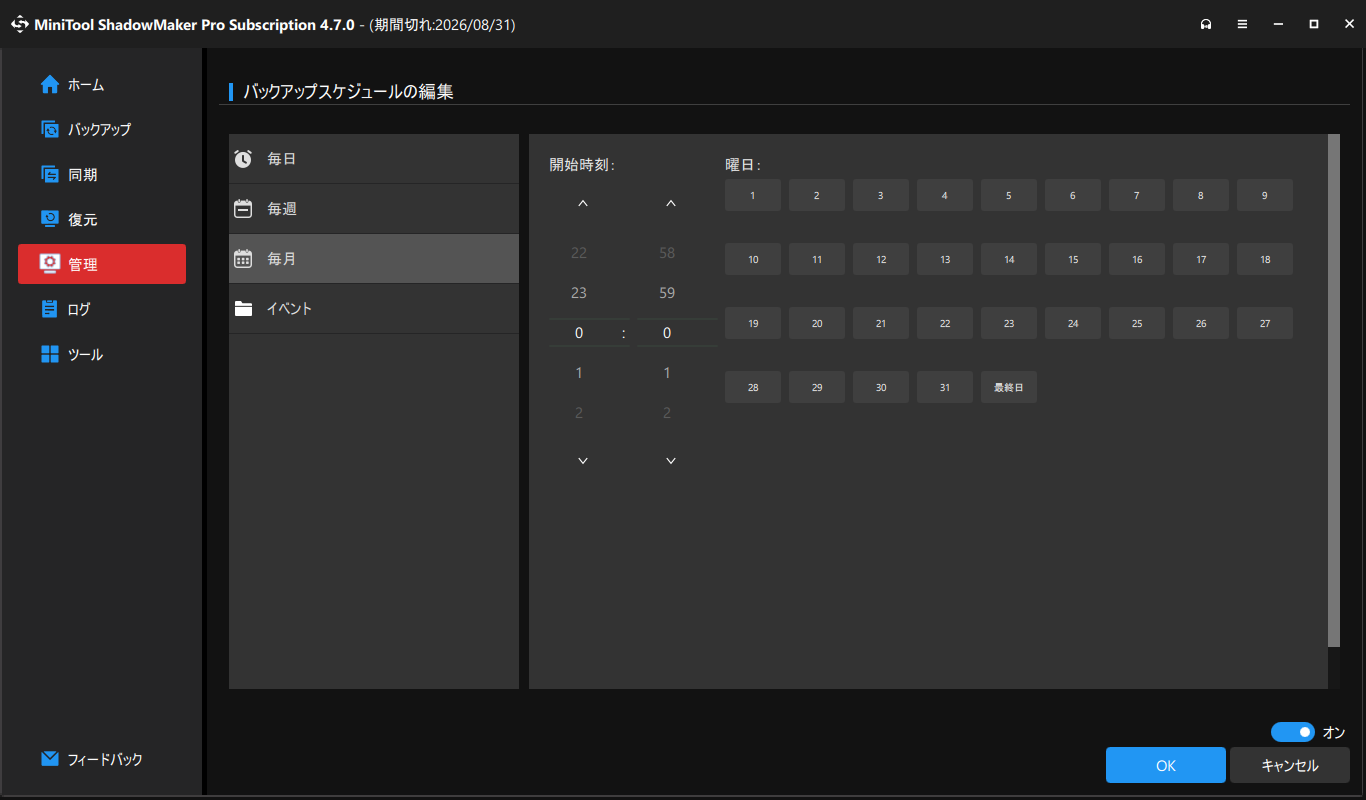The height and width of the screenshot is (800, 1366).
Task: Click the selected minute value field
Action: point(677,333)
